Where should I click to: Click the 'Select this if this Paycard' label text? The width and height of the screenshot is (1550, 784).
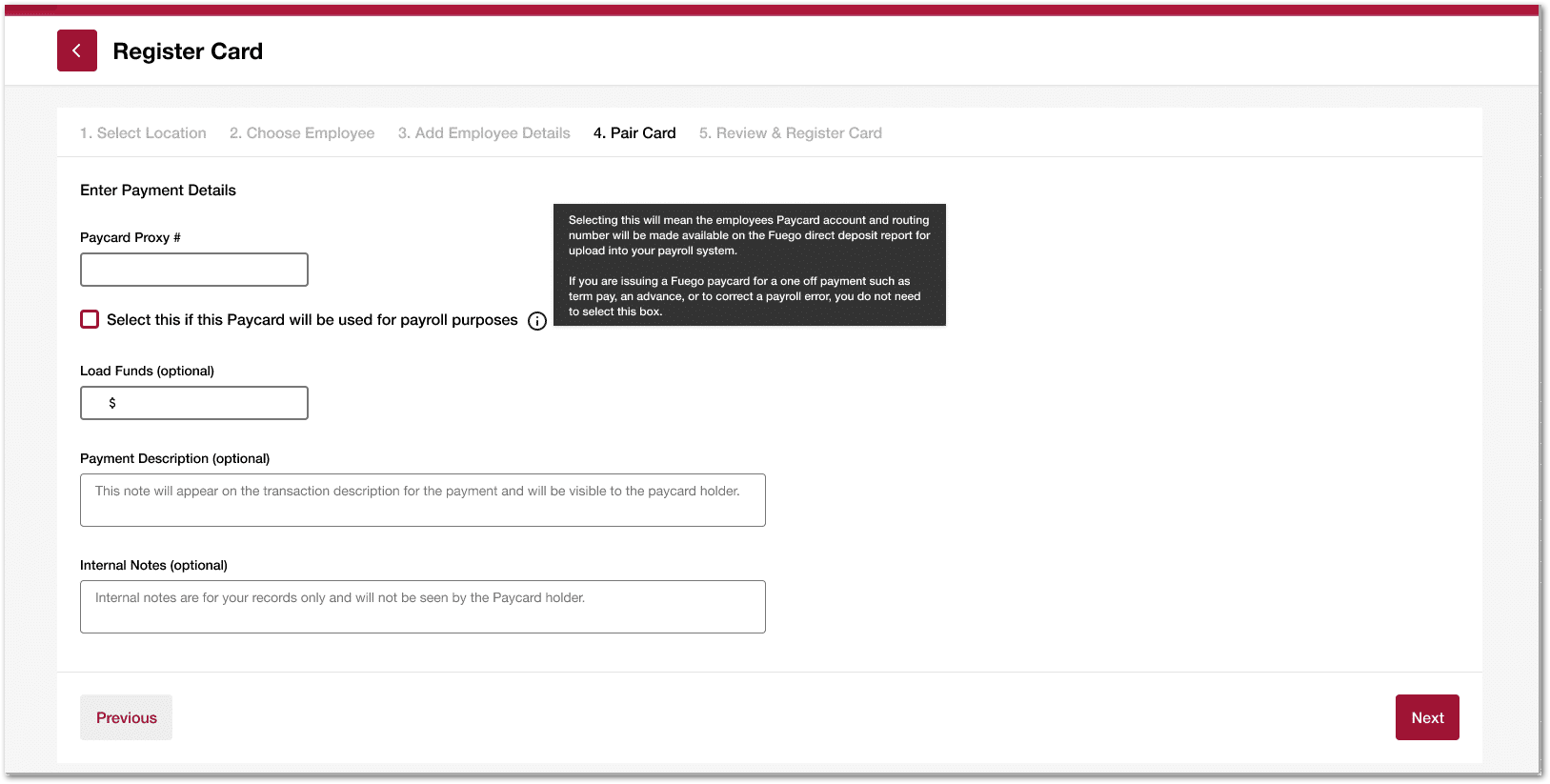pos(312,320)
